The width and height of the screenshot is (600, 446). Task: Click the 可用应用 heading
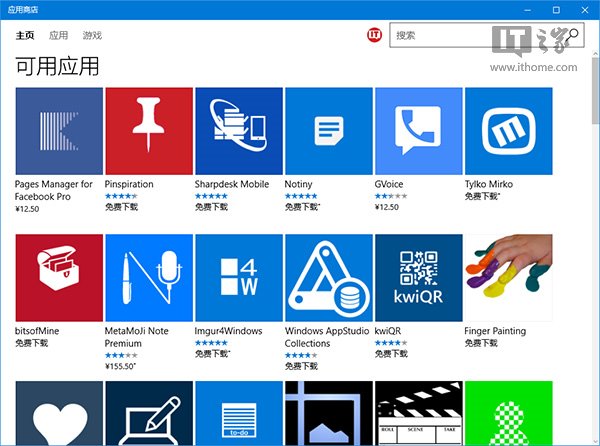57,66
